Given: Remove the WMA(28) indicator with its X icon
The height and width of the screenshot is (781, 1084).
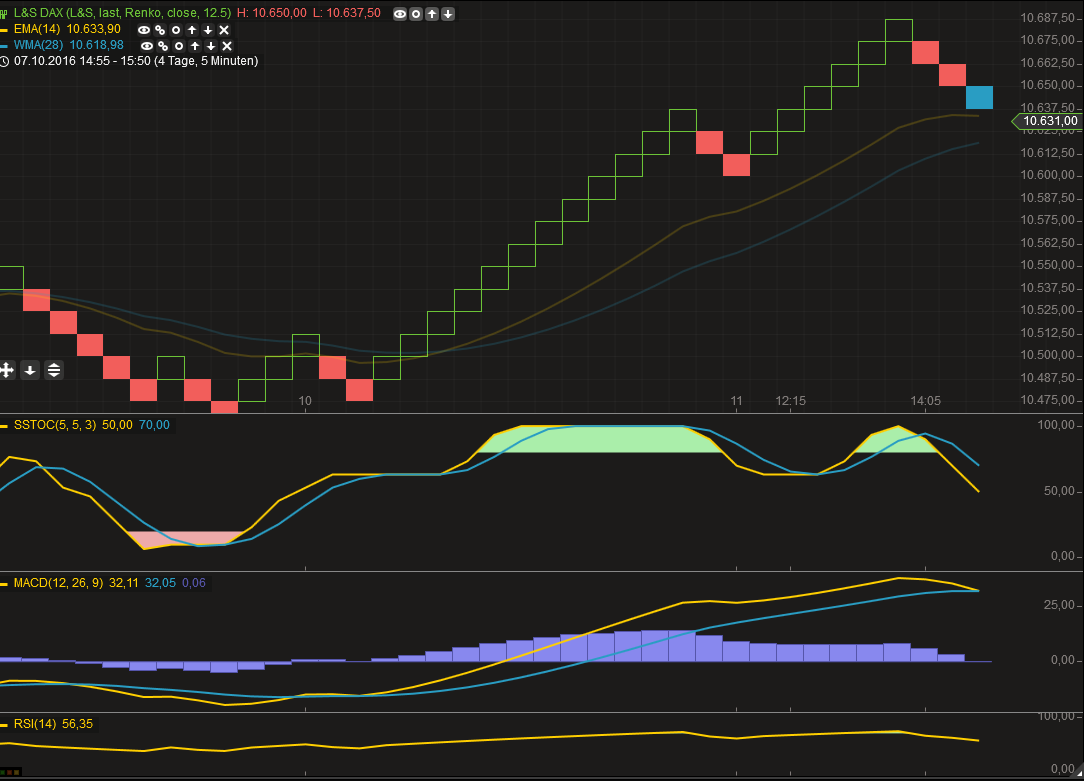Looking at the screenshot, I should pyautogui.click(x=225, y=45).
